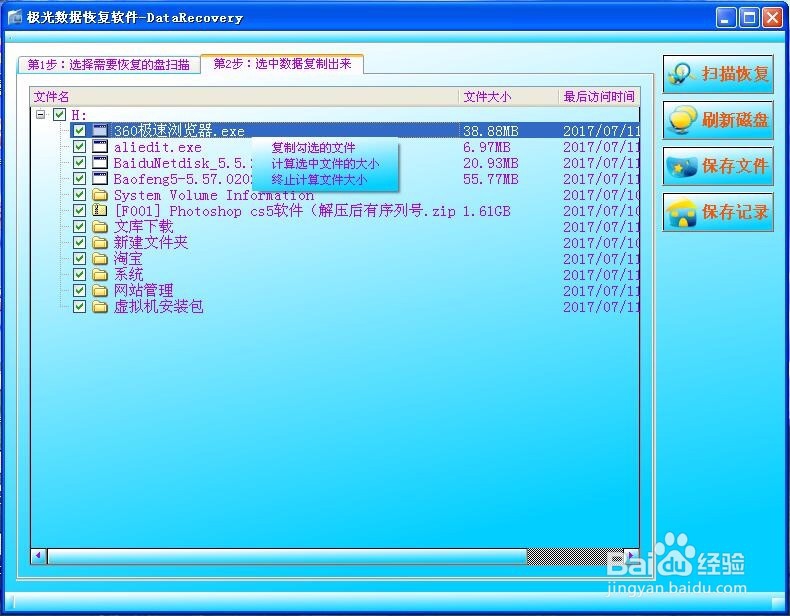Click the 扫描恢复 button

[718, 74]
